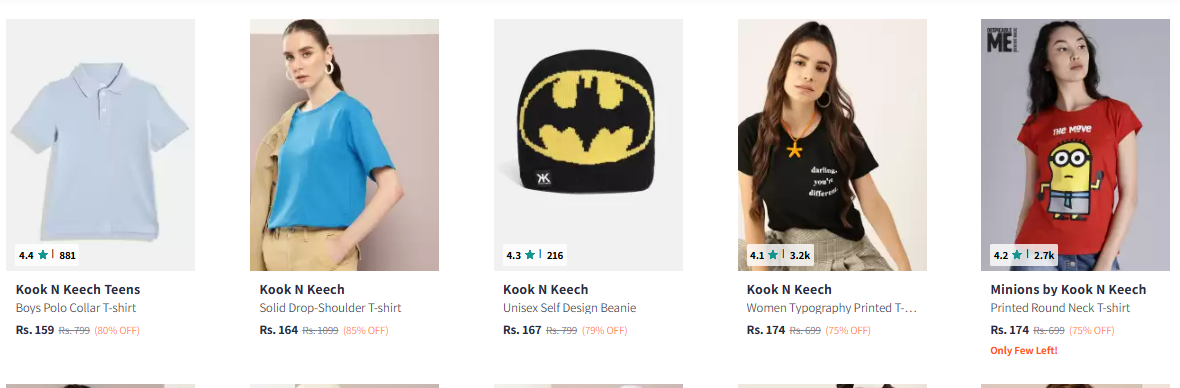Click the star icon on the 4.4 rating badge
Screen dimensions: 1180x388
pyautogui.click(x=43, y=255)
